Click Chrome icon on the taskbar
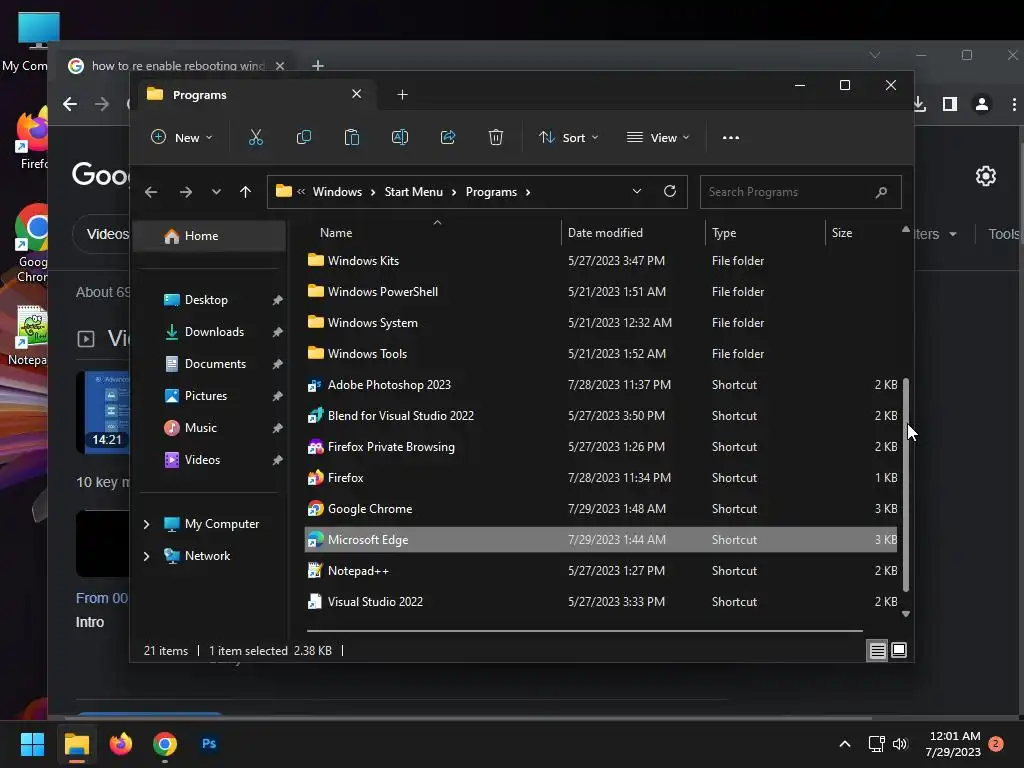 click(x=165, y=744)
